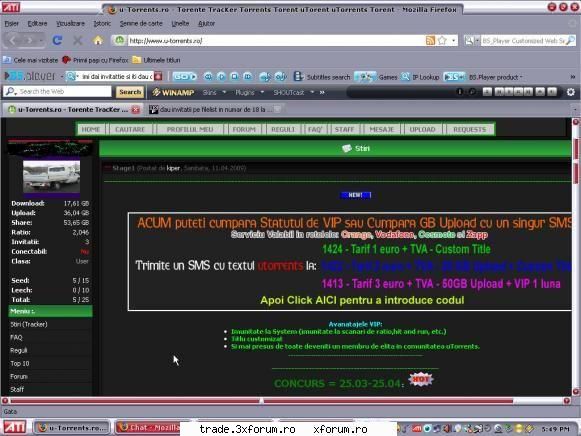
Task: Open IP Lookup tool
Action: [x=421, y=77]
